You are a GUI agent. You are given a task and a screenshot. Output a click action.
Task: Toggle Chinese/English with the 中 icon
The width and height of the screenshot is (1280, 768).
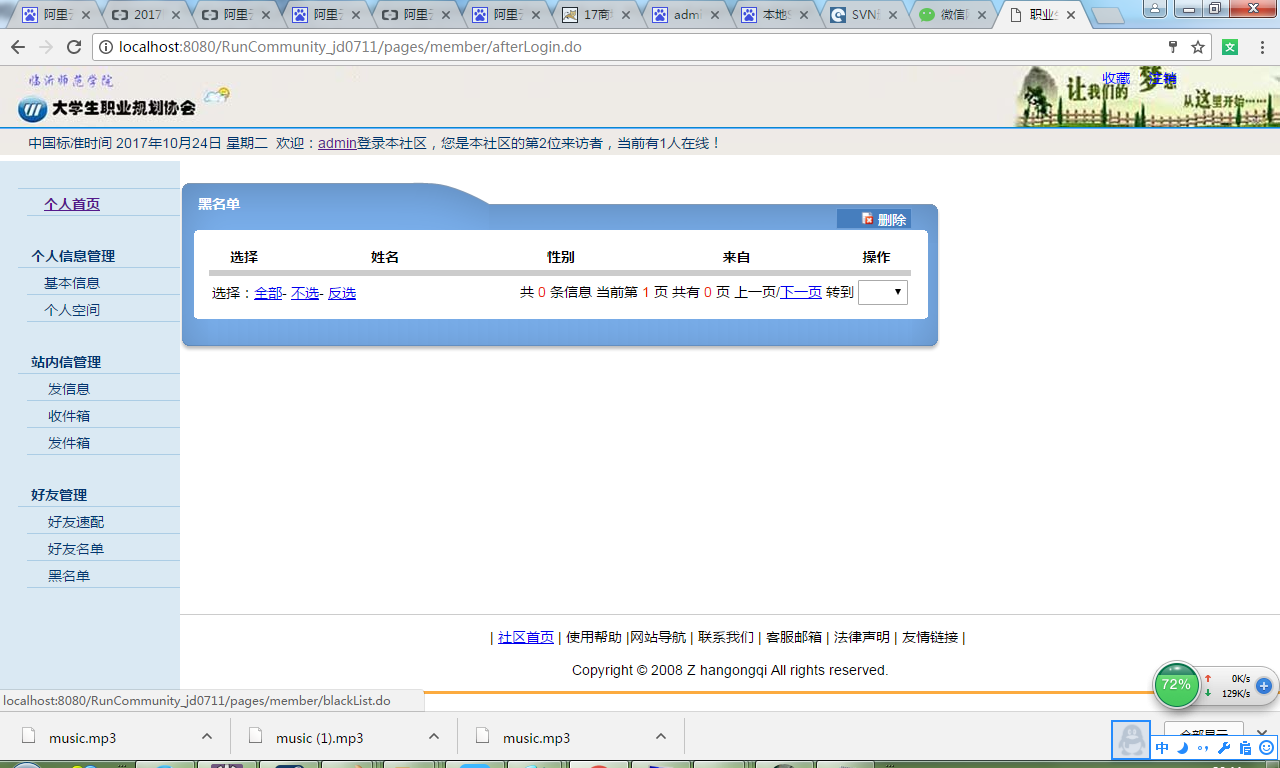point(1161,747)
